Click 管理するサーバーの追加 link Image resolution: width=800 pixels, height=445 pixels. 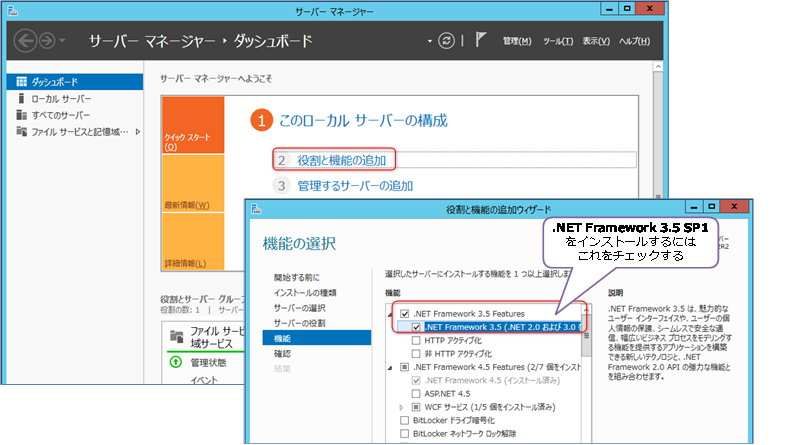pyautogui.click(x=355, y=186)
